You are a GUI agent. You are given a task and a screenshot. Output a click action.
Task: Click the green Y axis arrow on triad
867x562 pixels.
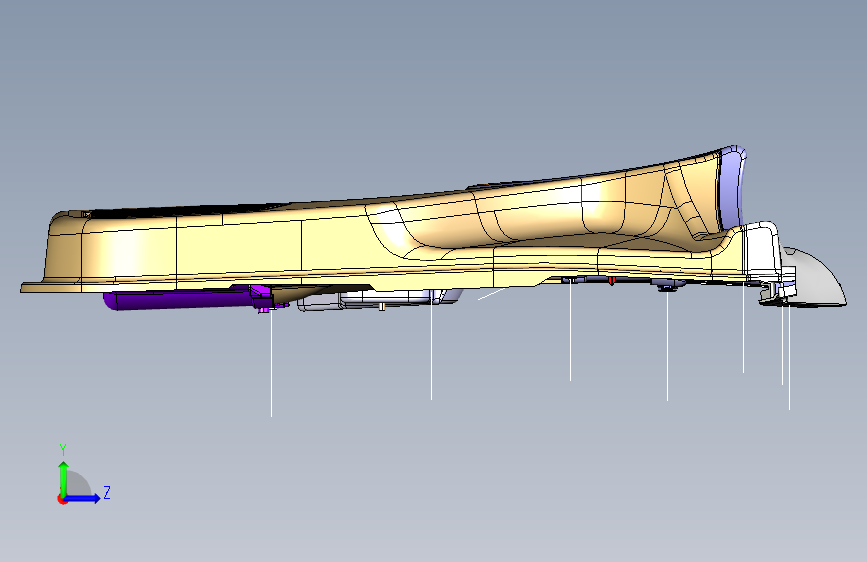[x=64, y=479]
